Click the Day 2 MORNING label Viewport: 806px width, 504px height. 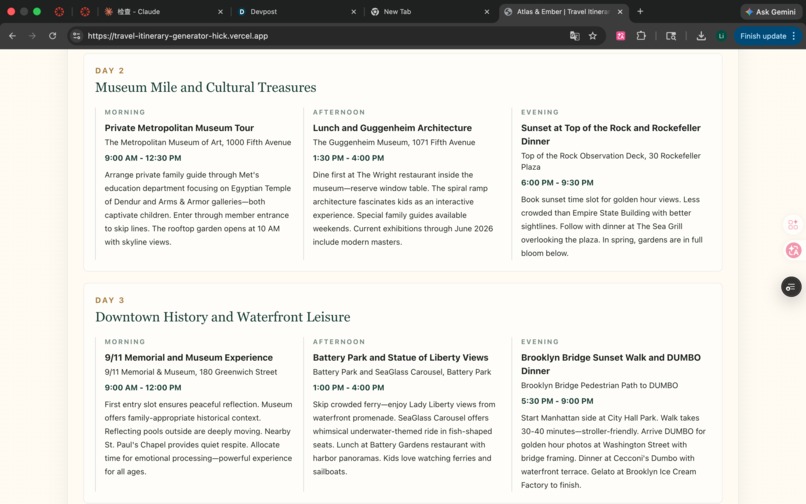pos(125,112)
